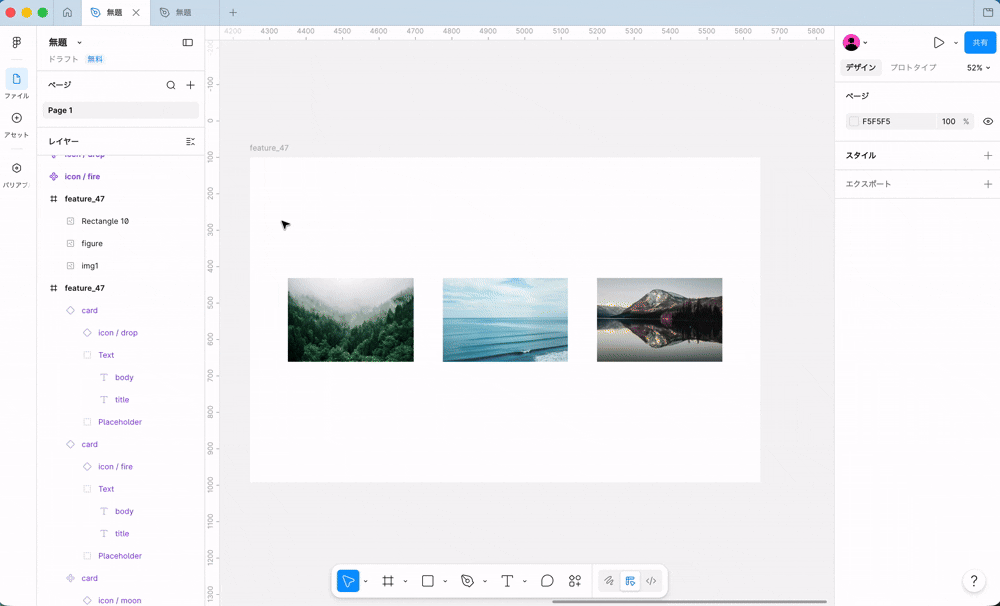Add an export setting plus icon
The width and height of the screenshot is (1000, 606).
[988, 184]
